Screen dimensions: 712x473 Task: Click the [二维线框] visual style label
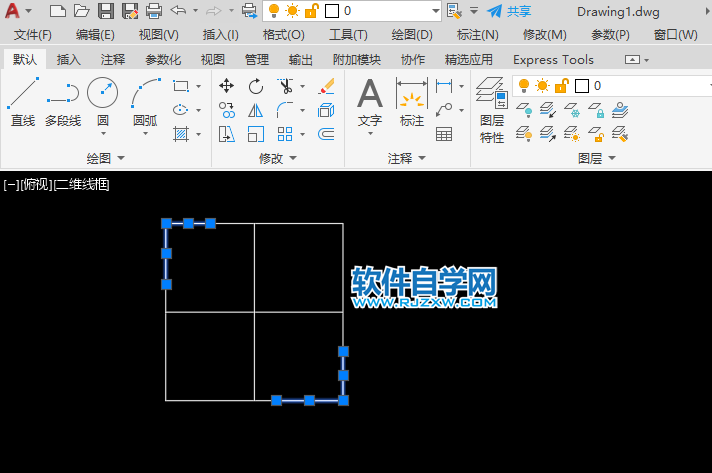click(x=82, y=184)
